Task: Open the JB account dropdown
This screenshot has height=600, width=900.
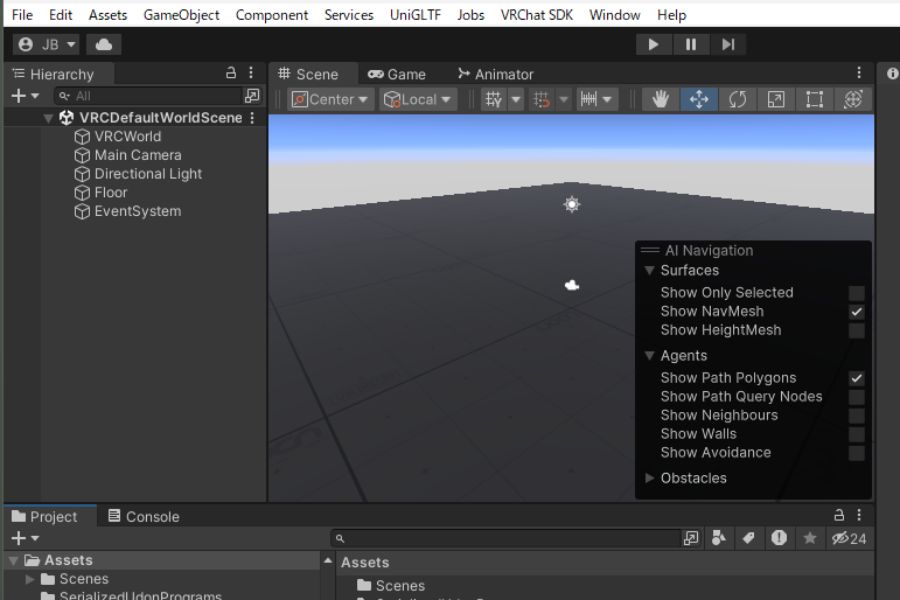Action: point(46,44)
